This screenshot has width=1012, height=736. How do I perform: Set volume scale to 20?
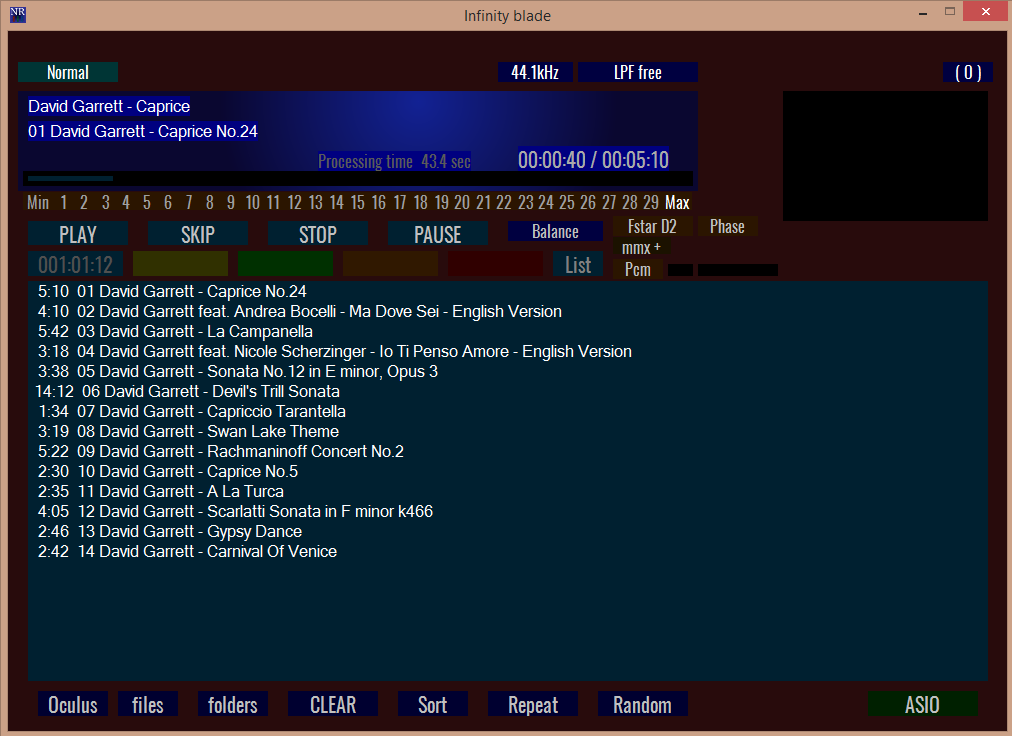click(x=462, y=203)
